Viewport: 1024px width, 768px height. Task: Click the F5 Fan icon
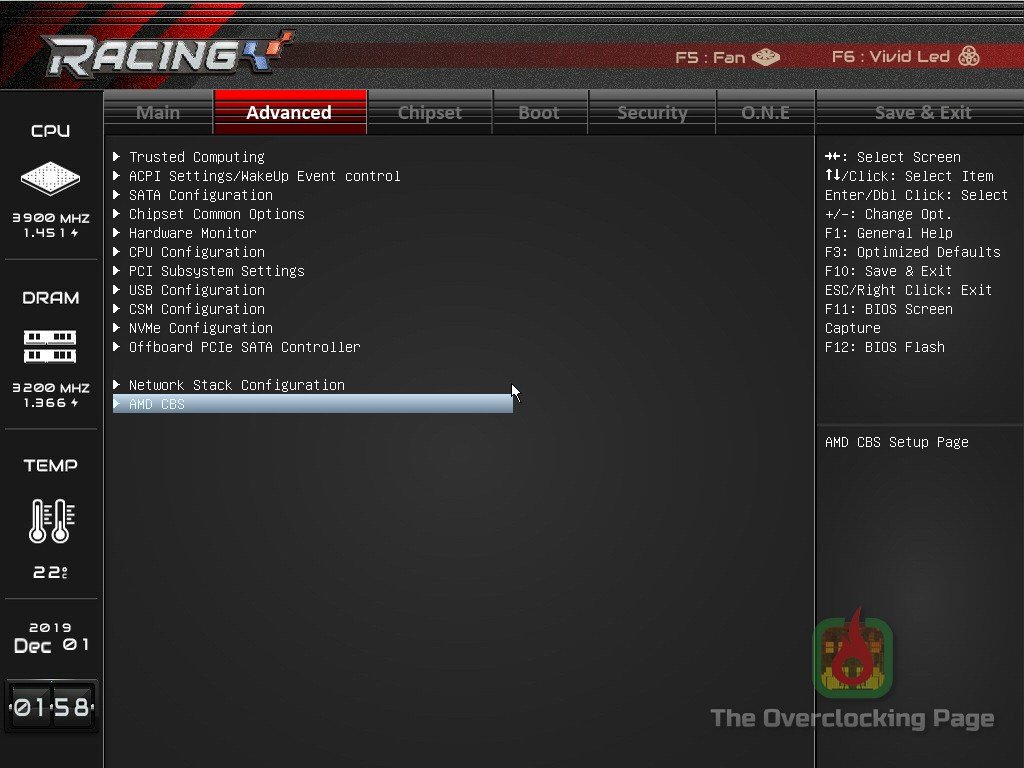pyautogui.click(x=765, y=57)
